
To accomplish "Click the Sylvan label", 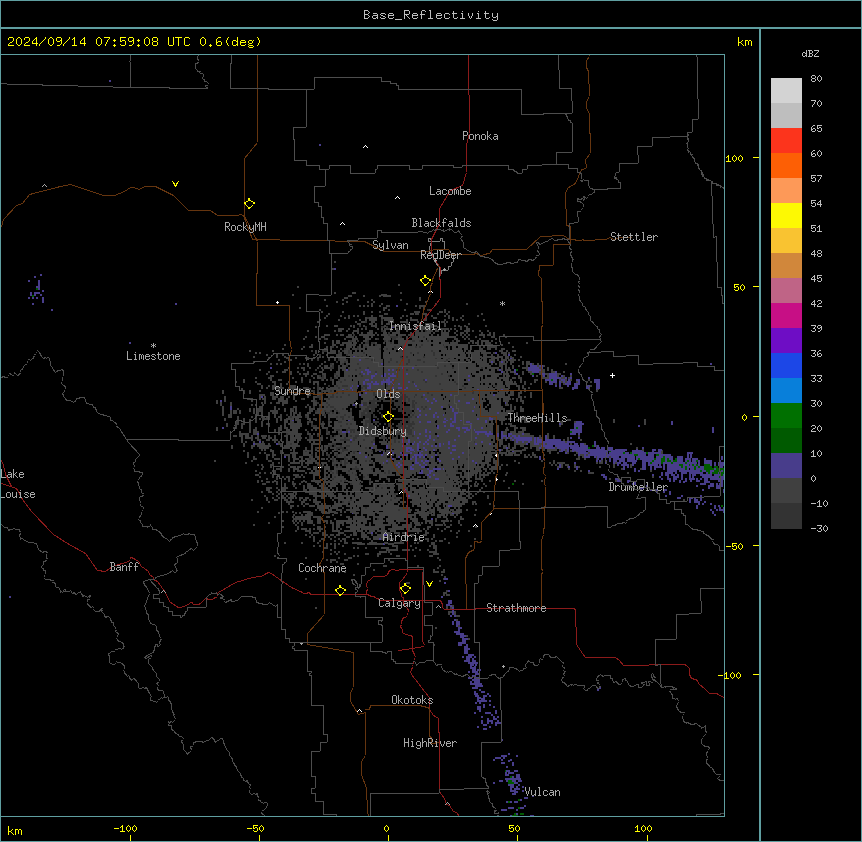I will point(390,245).
